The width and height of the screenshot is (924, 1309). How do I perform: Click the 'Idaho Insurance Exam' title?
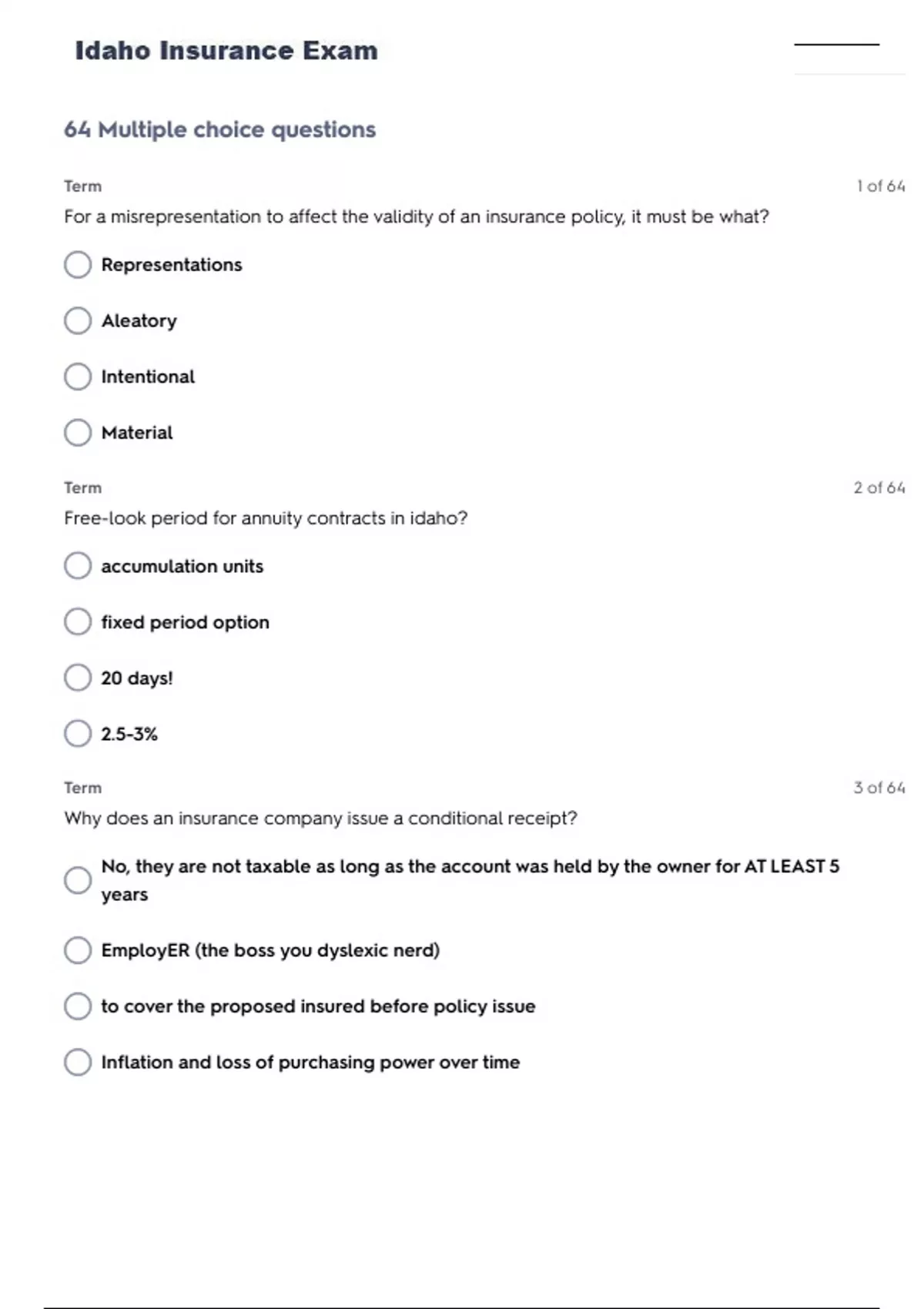click(x=226, y=51)
